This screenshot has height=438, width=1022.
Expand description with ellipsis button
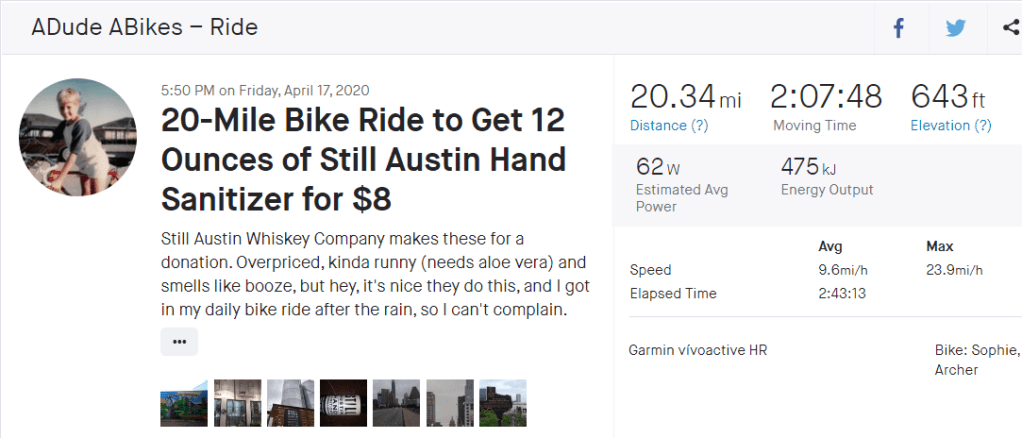[x=179, y=341]
